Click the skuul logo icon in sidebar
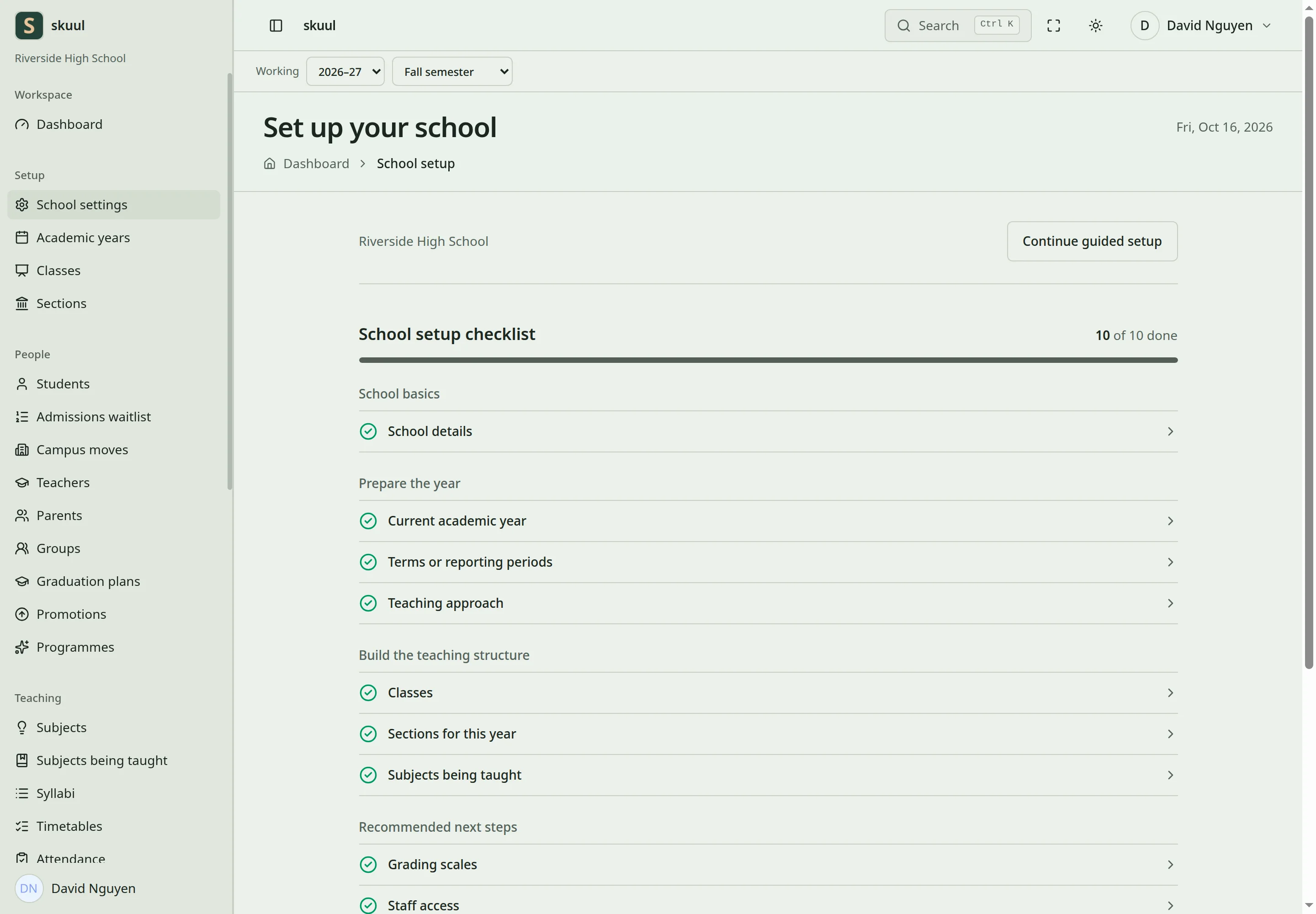1316x914 pixels. click(29, 26)
